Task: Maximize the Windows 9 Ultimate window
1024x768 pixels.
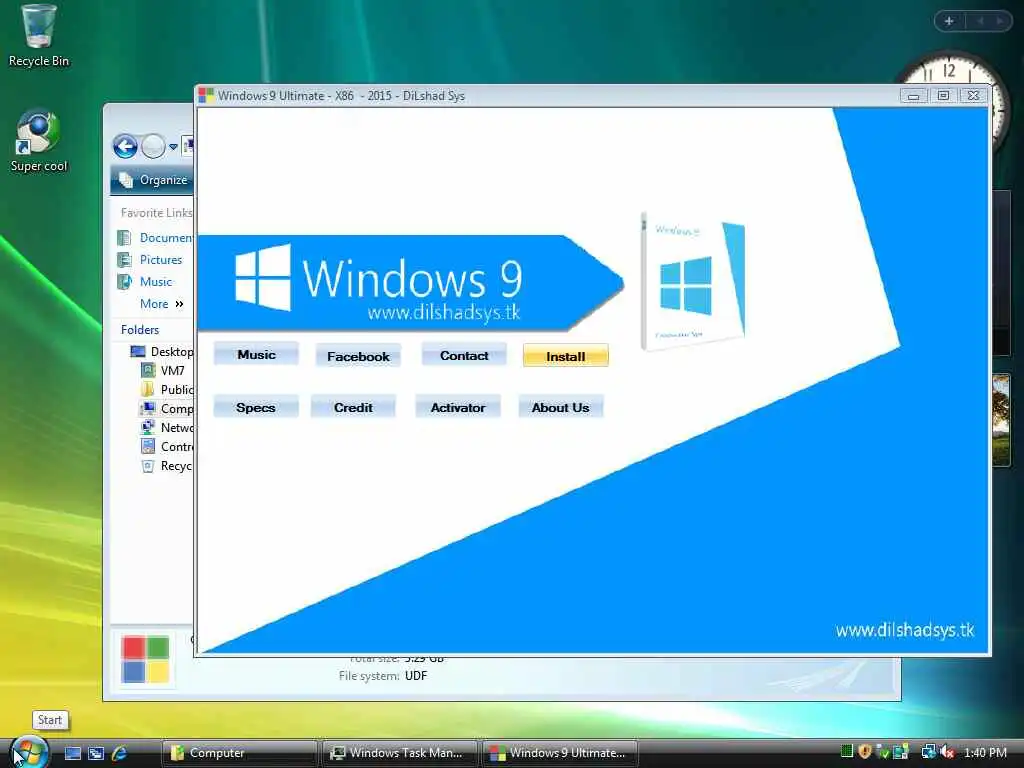Action: (x=943, y=96)
